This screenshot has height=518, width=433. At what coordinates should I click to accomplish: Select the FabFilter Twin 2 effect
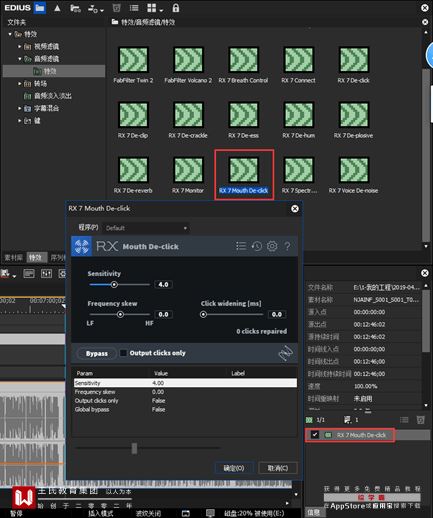(133, 65)
